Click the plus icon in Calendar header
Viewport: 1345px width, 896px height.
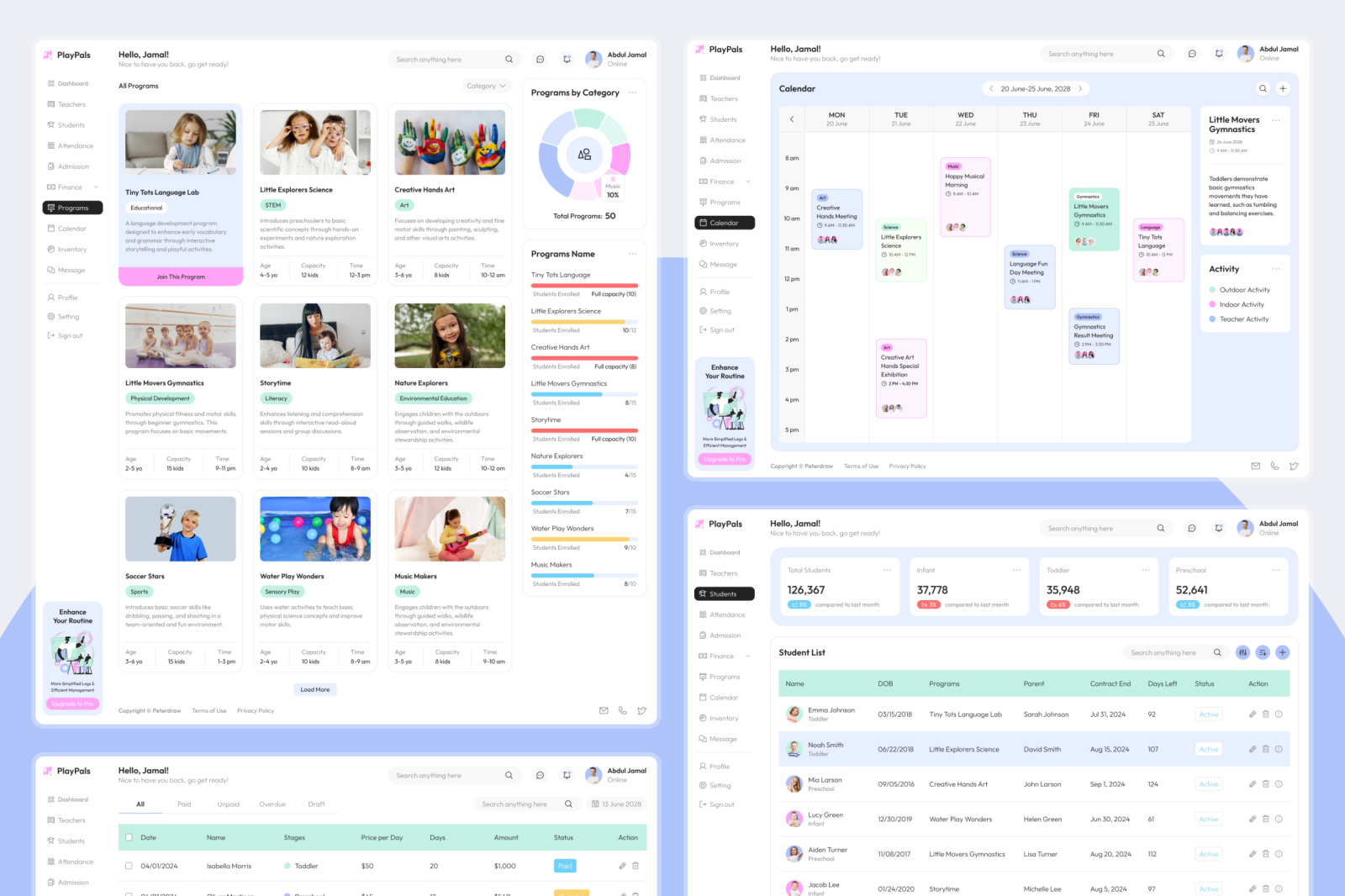(x=1283, y=88)
